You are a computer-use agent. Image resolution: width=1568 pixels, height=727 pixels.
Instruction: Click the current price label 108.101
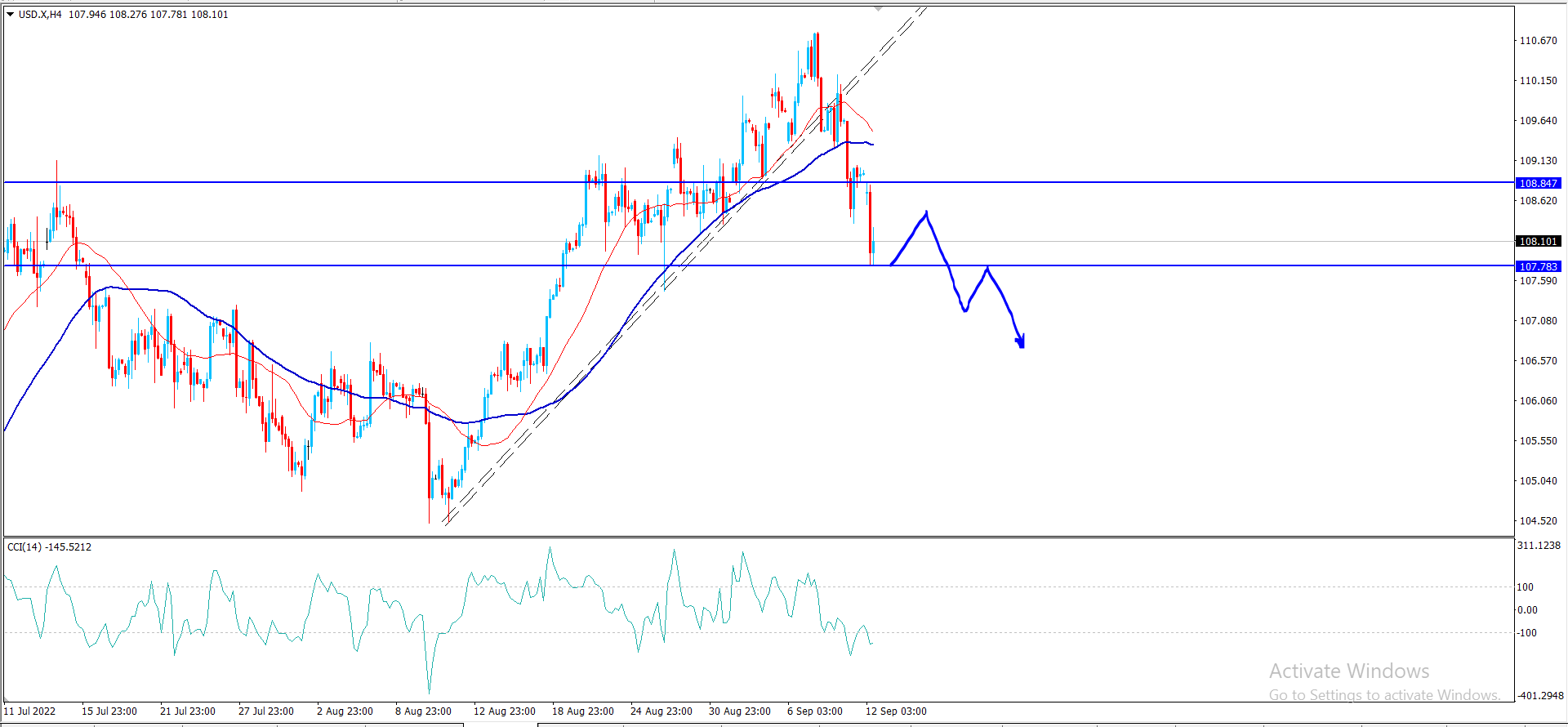tap(1538, 242)
